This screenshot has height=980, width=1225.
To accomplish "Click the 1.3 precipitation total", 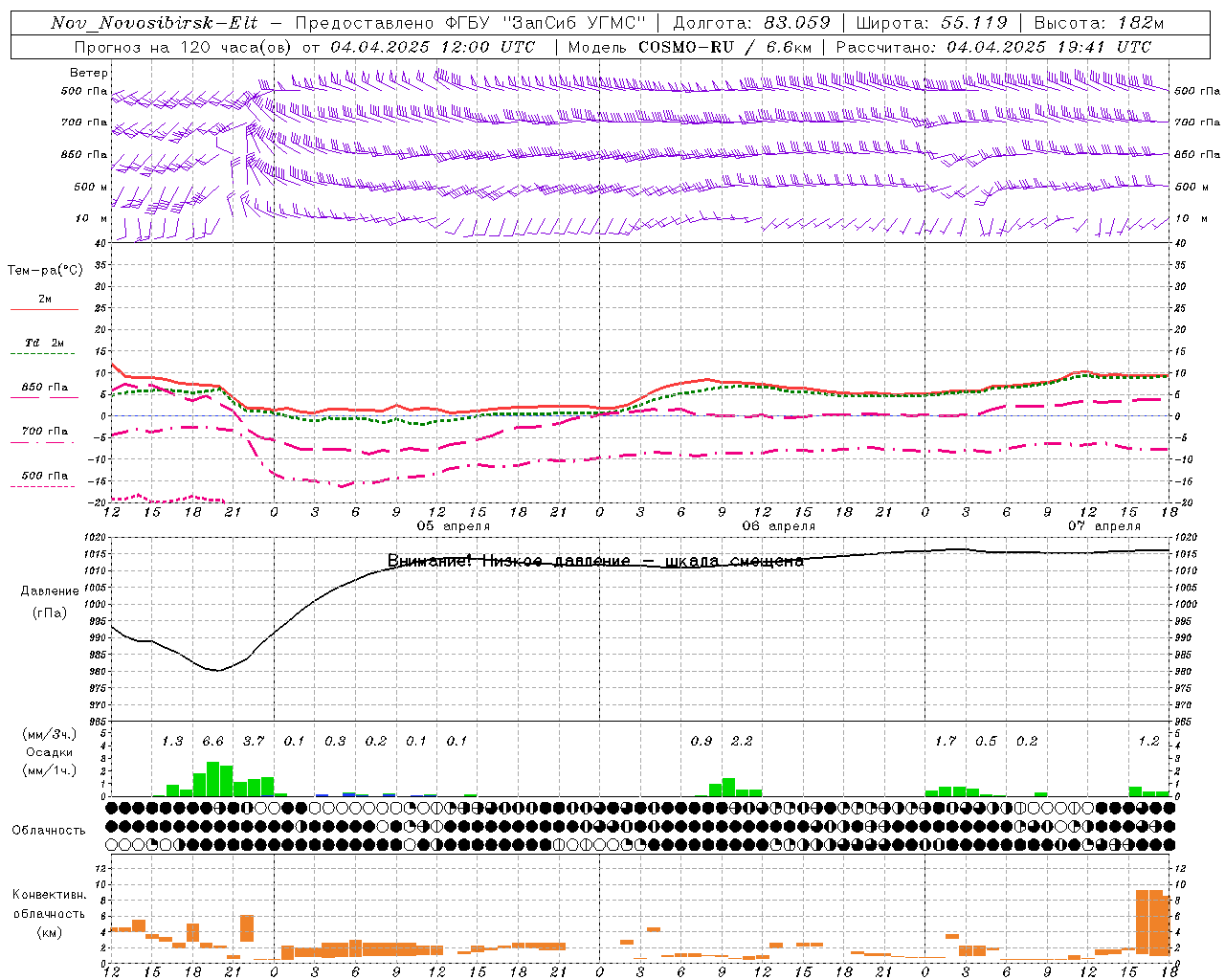I will pos(172,741).
